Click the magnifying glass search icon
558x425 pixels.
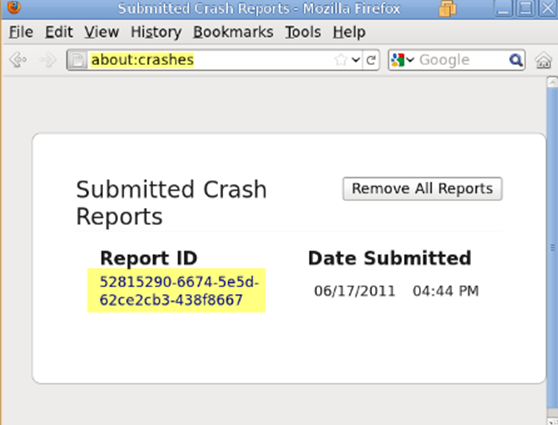tap(516, 60)
